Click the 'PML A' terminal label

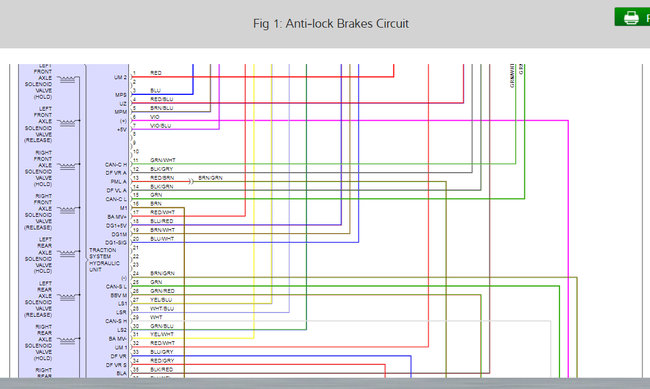(x=119, y=182)
